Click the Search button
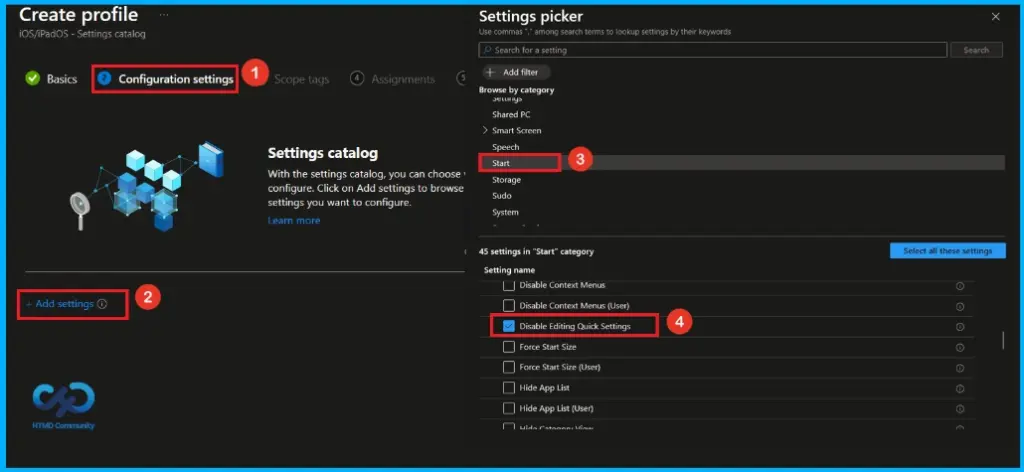The width and height of the screenshot is (1024, 472). pos(976,50)
